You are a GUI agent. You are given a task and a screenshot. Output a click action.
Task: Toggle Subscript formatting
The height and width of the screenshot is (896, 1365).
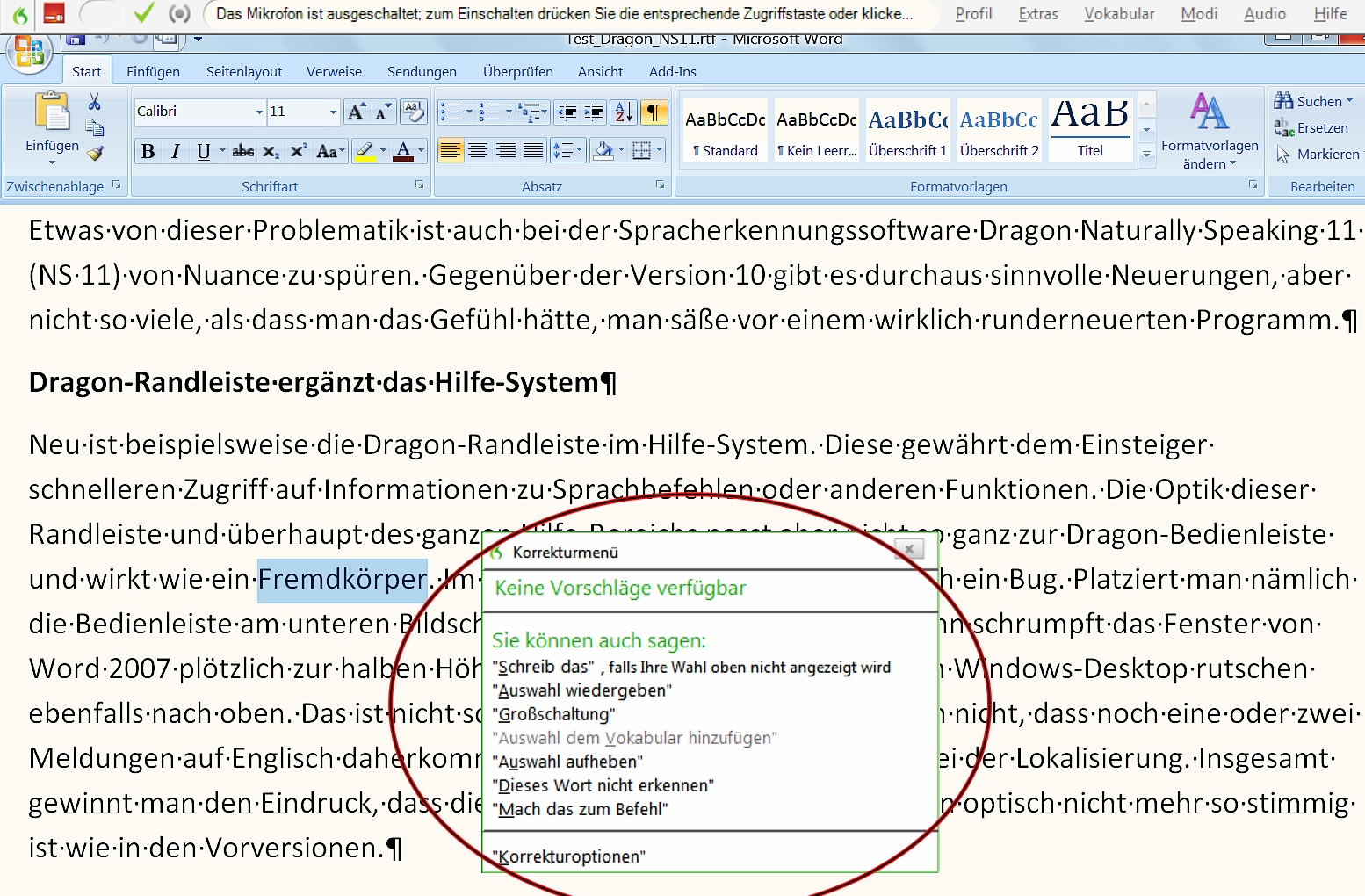[271, 151]
